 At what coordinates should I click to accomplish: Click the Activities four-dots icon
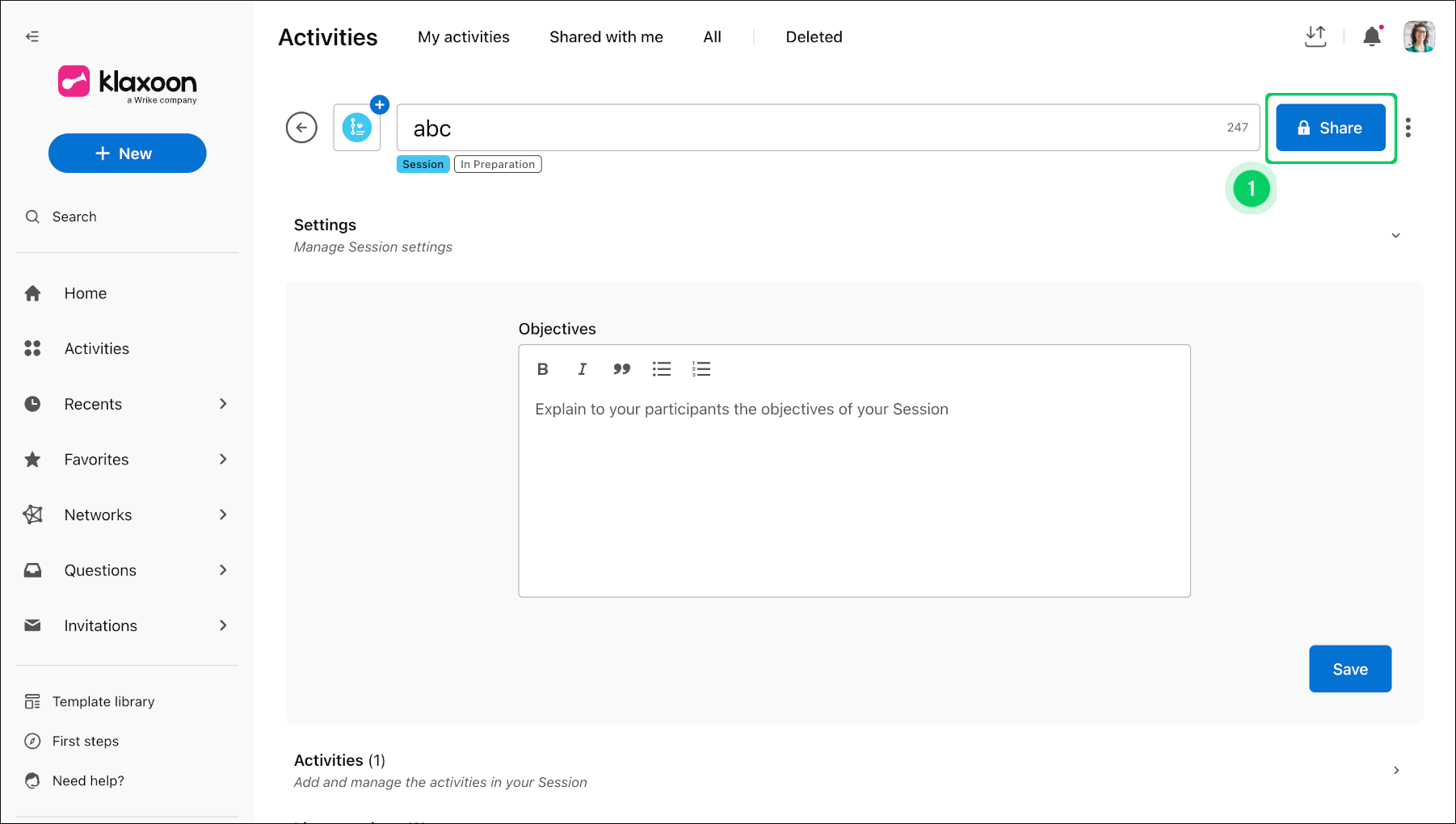pyautogui.click(x=32, y=348)
